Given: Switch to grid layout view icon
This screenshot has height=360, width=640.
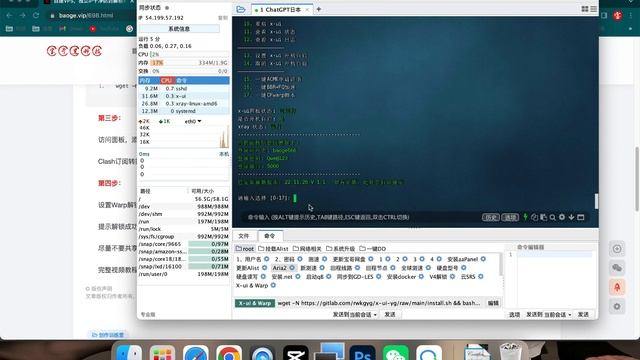Looking at the screenshot, I should [x=584, y=9].
